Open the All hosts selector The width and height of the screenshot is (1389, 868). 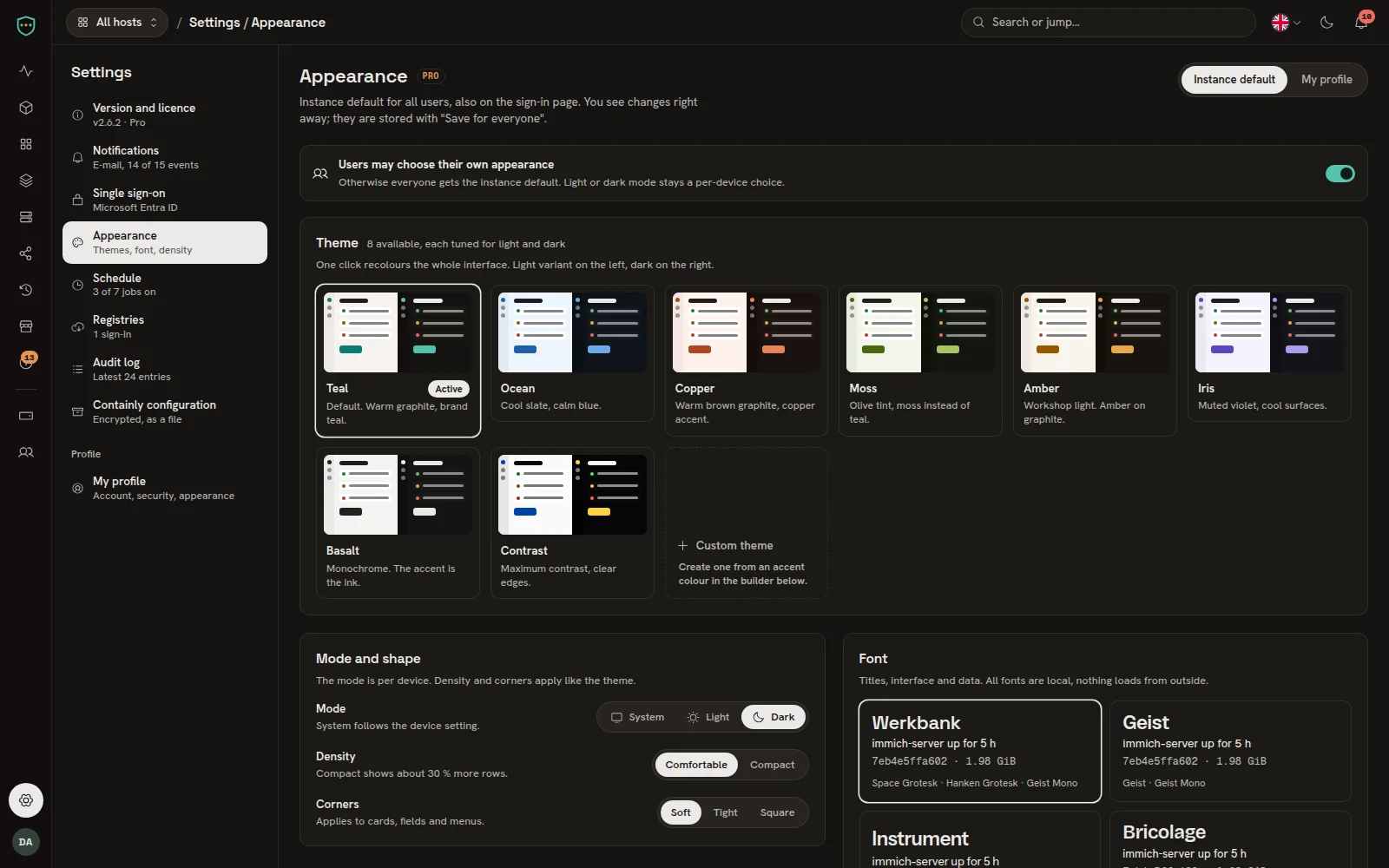[x=117, y=23]
